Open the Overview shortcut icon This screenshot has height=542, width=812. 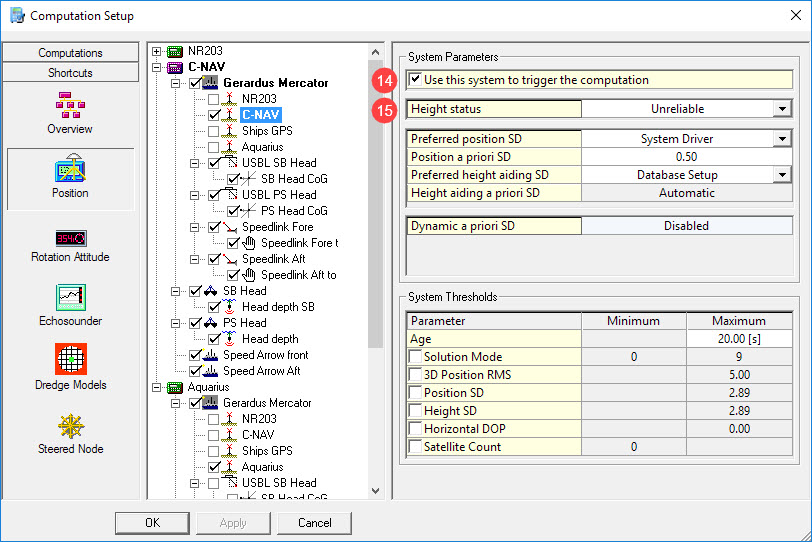click(70, 104)
